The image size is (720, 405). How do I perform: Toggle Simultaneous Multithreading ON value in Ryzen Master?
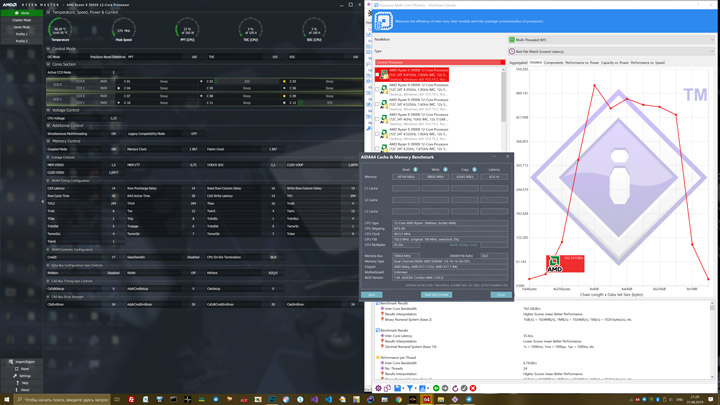(113, 134)
